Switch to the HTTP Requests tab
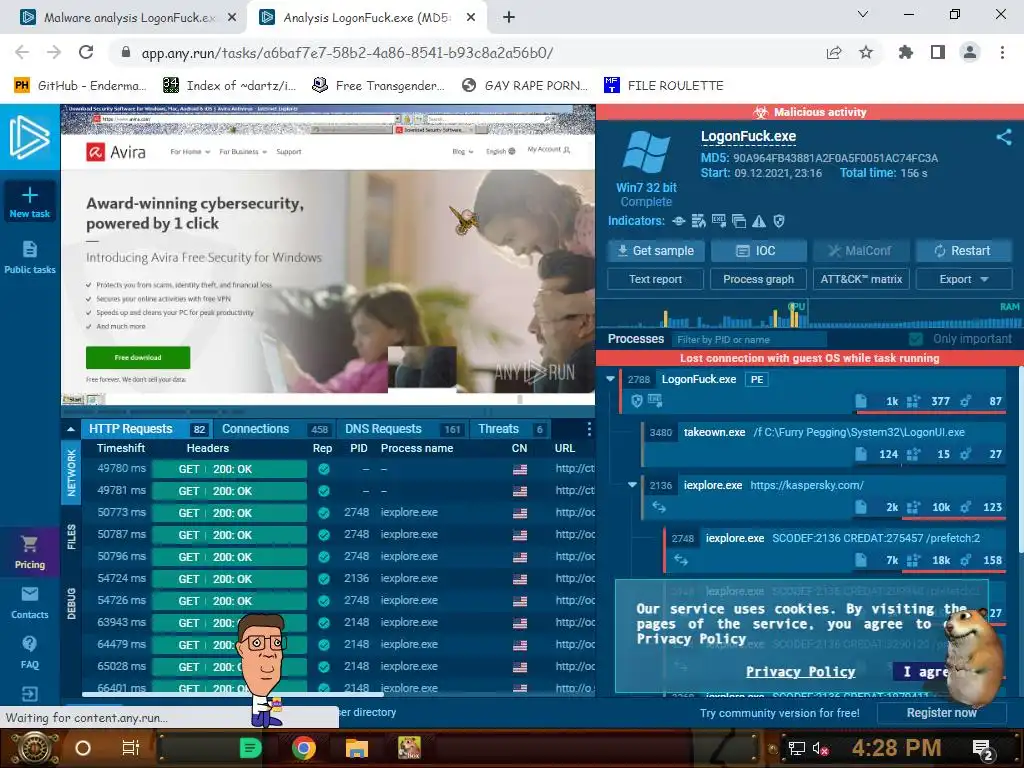Screen dimensions: 1024x768 (x=146, y=429)
